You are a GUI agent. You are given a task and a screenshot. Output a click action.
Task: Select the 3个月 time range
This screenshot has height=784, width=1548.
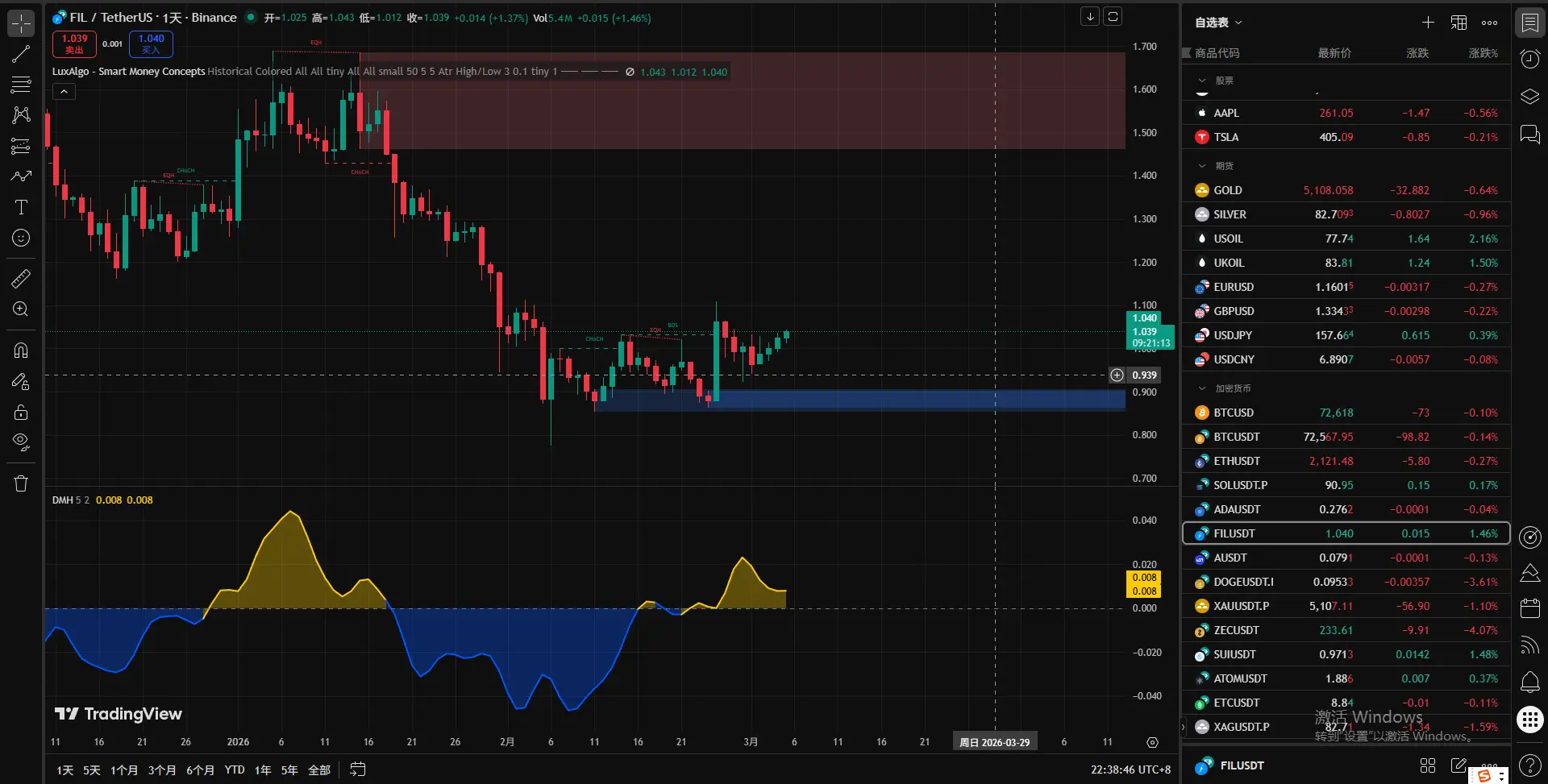pos(162,769)
